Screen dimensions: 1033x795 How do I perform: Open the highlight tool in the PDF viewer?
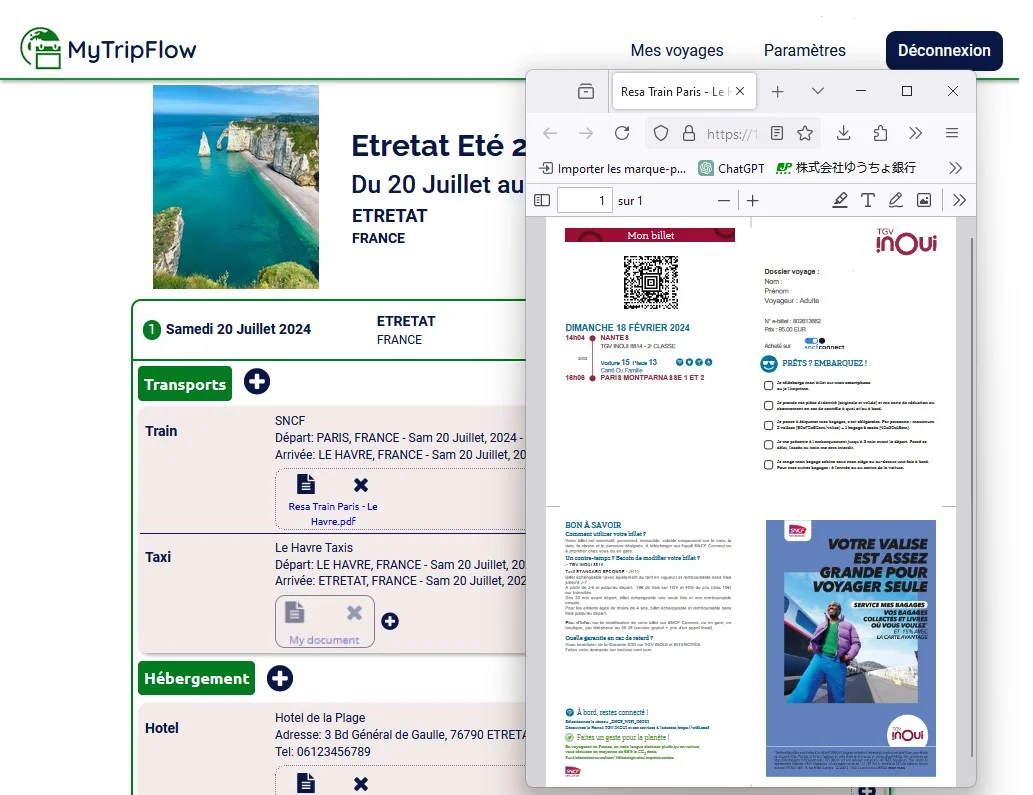pyautogui.click(x=840, y=200)
